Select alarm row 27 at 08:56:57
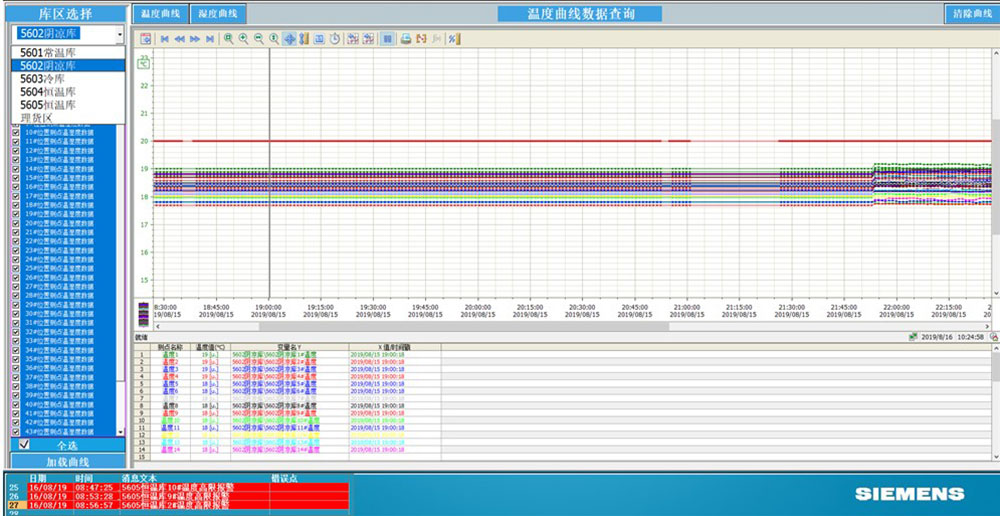This screenshot has height=516, width=1000. coord(179,505)
